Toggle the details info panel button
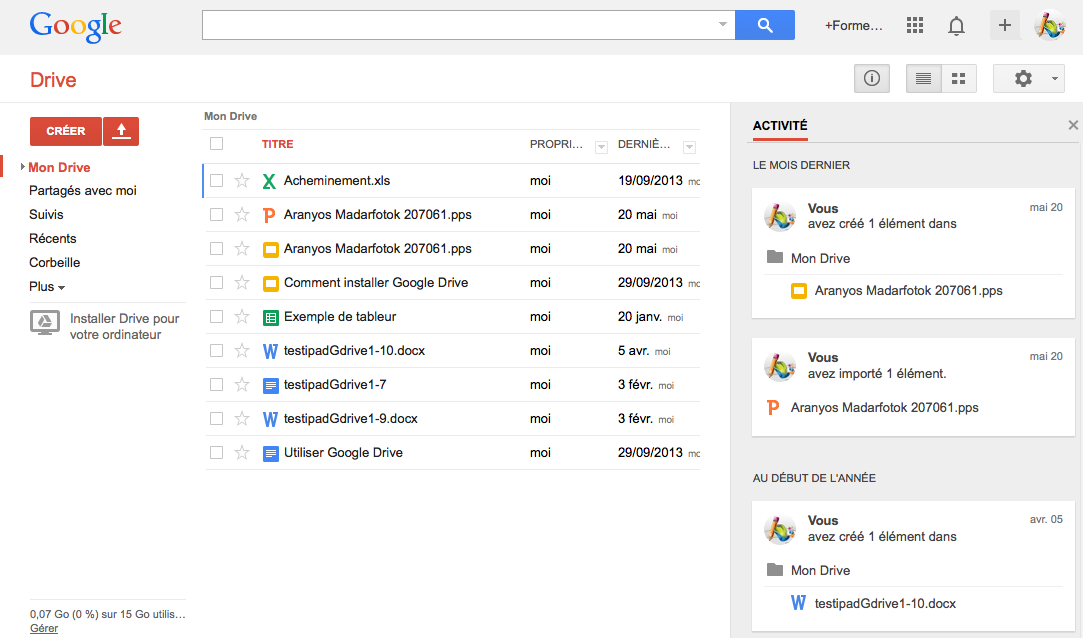Screen dimensions: 1083x638 coord(872,79)
